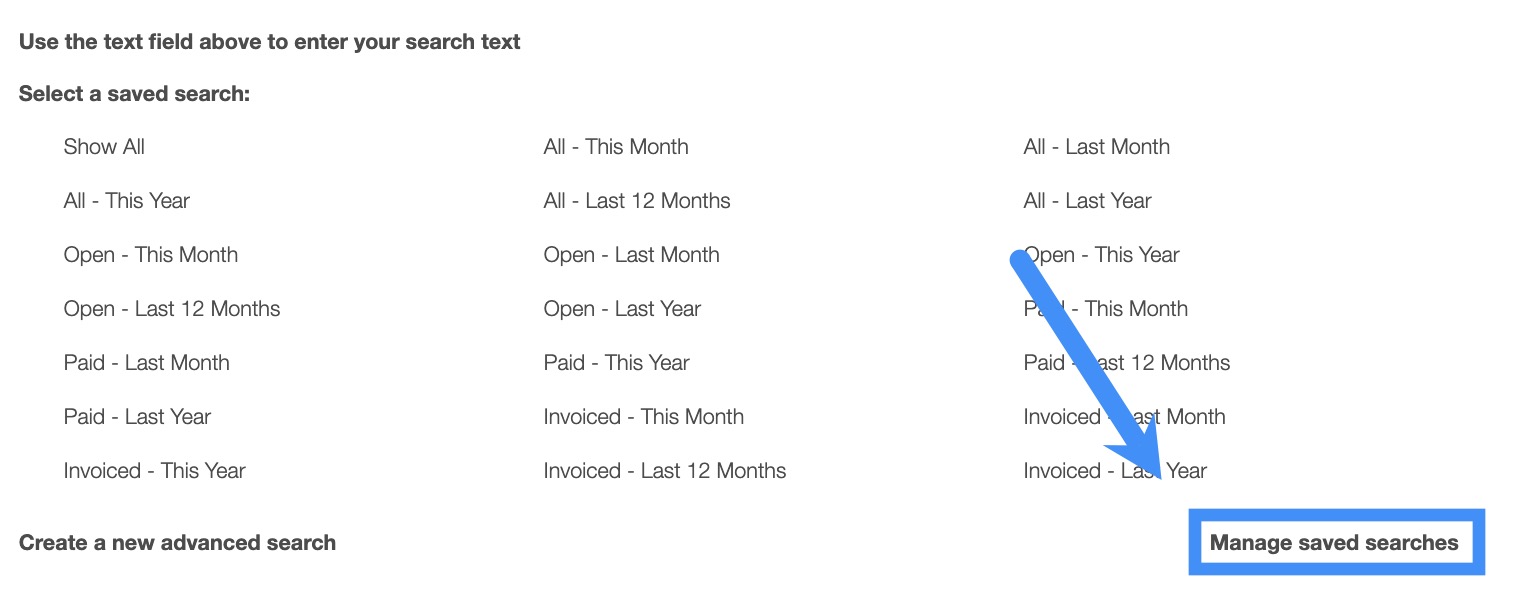Viewport: 1522px width, 590px height.
Task: Select Invoiced - This Month saved search
Action: tap(643, 417)
